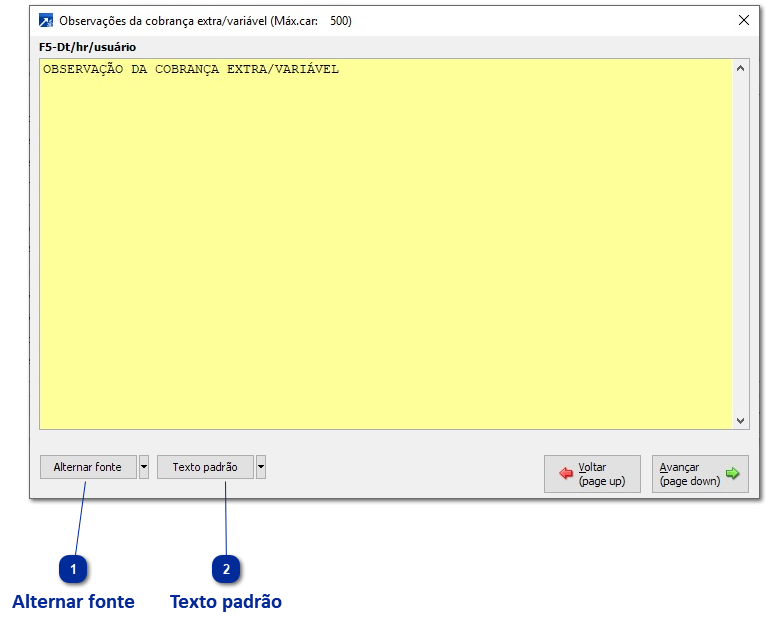Click the blue Alternar fonte caption below the window
The image size is (769, 630).
tap(73, 602)
